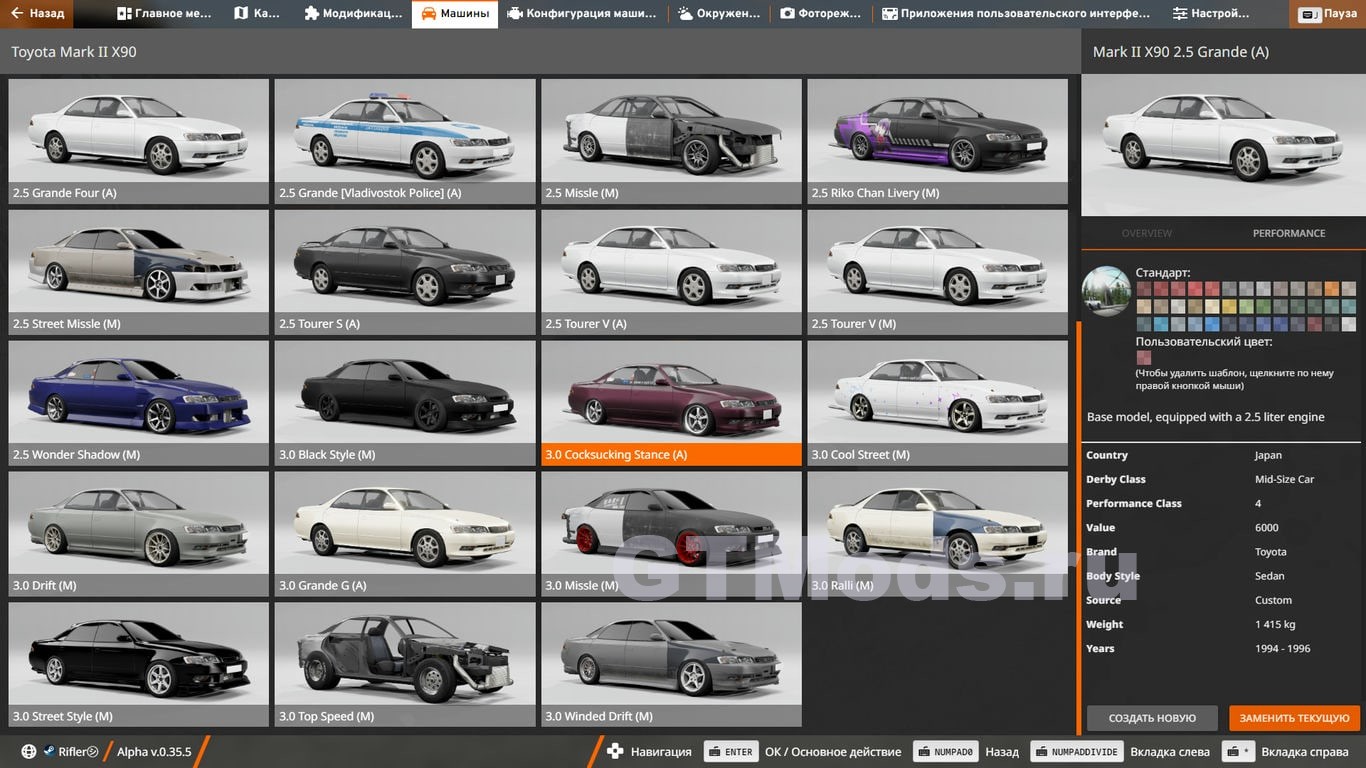Open the Настройки tab
The width and height of the screenshot is (1366, 768).
click(1211, 14)
